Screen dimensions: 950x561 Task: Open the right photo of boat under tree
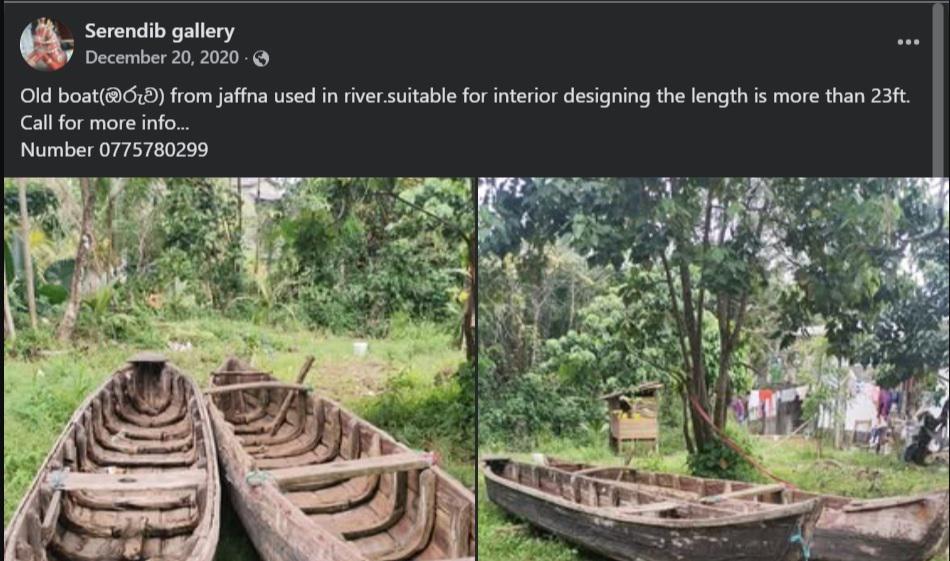coord(713,368)
